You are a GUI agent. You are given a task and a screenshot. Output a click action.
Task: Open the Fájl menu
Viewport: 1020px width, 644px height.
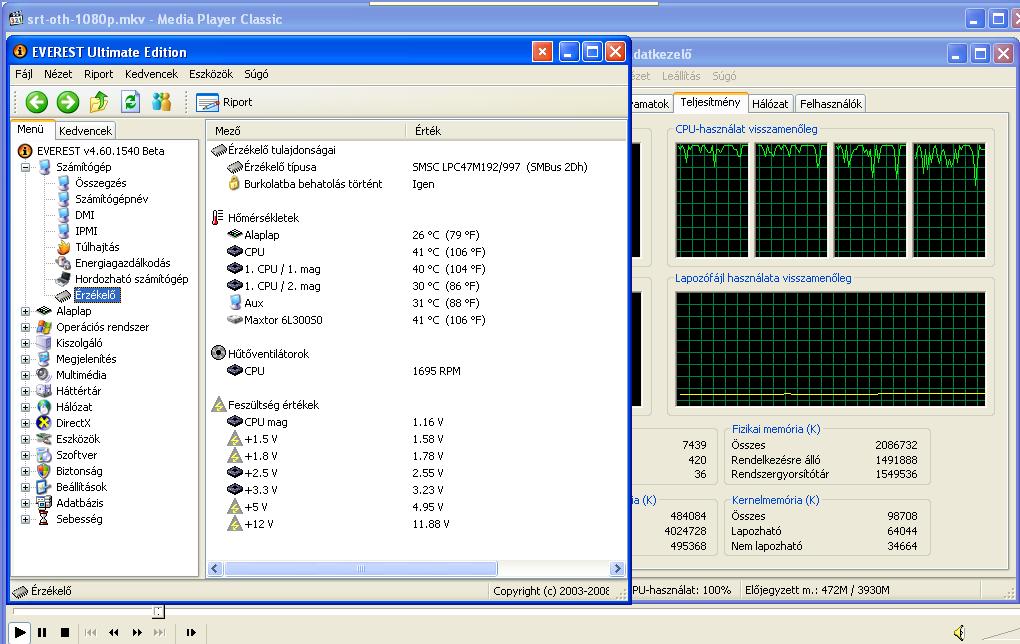pyautogui.click(x=23, y=74)
